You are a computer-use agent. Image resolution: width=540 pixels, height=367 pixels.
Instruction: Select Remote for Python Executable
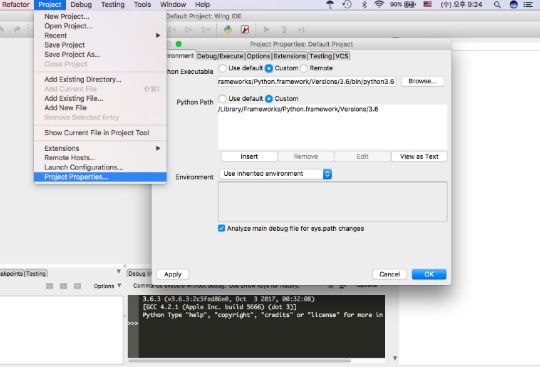pos(304,68)
